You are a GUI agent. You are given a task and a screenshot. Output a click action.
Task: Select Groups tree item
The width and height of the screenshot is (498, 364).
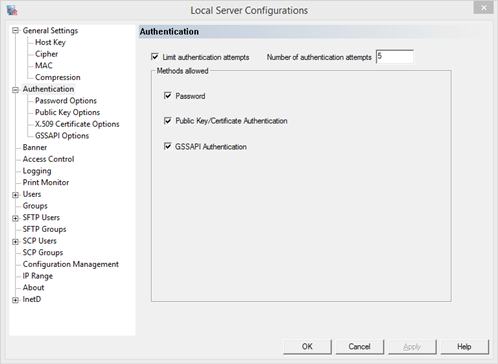[x=35, y=206]
